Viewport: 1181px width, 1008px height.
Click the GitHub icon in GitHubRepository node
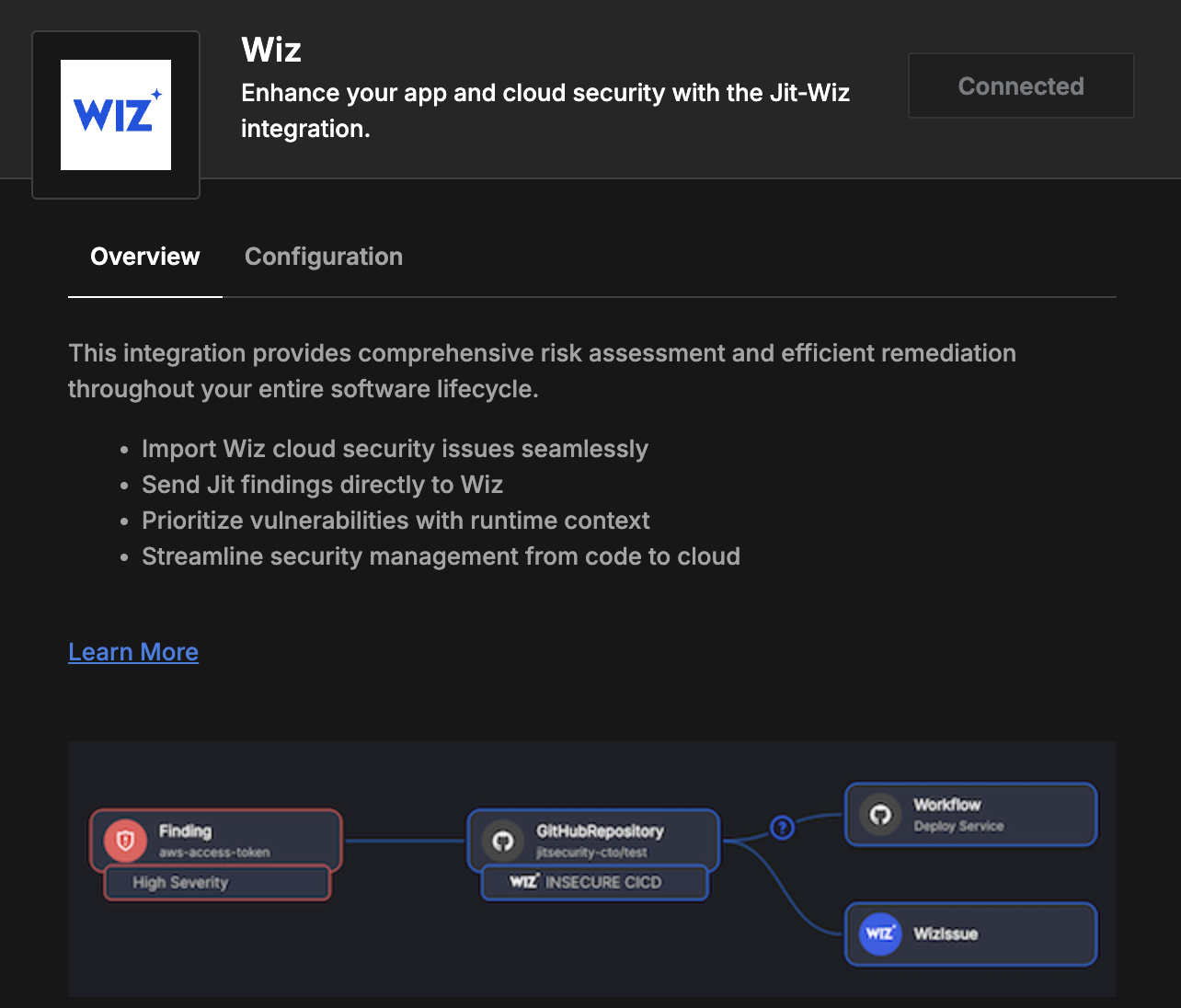coord(502,840)
